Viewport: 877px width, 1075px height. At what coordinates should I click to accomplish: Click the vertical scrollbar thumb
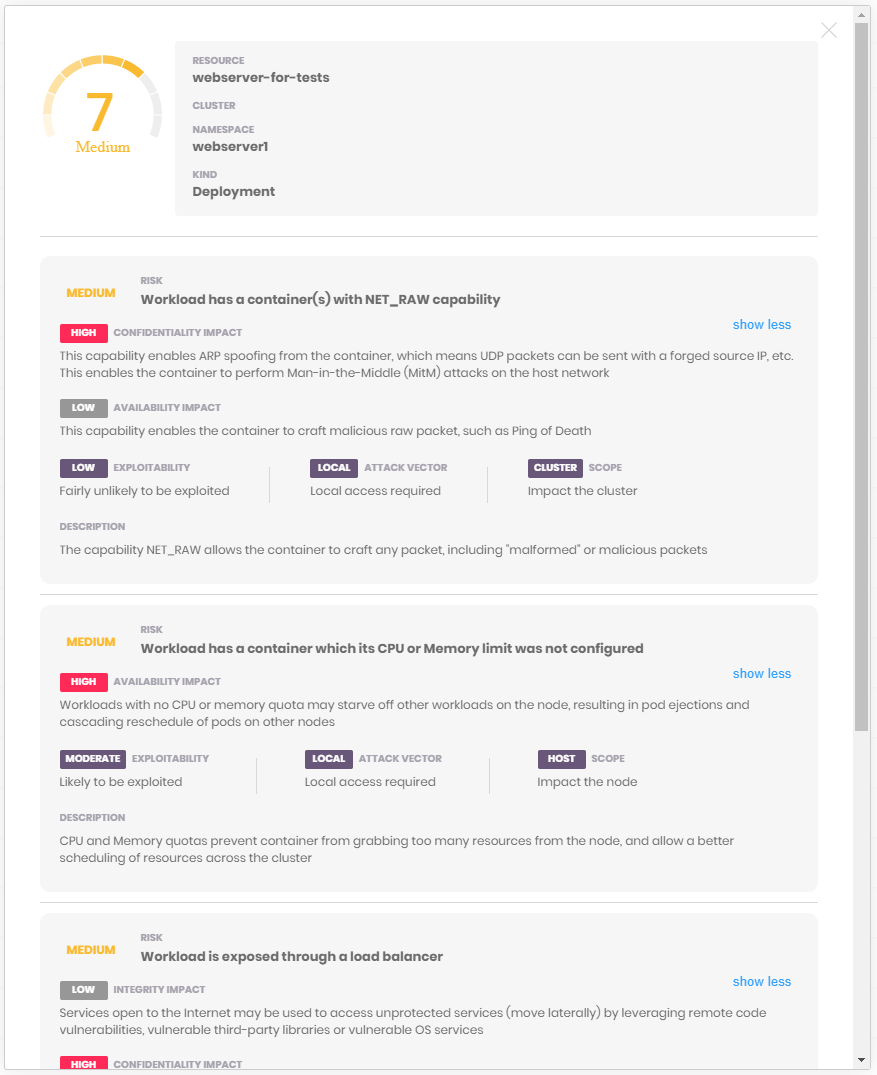pyautogui.click(x=862, y=376)
